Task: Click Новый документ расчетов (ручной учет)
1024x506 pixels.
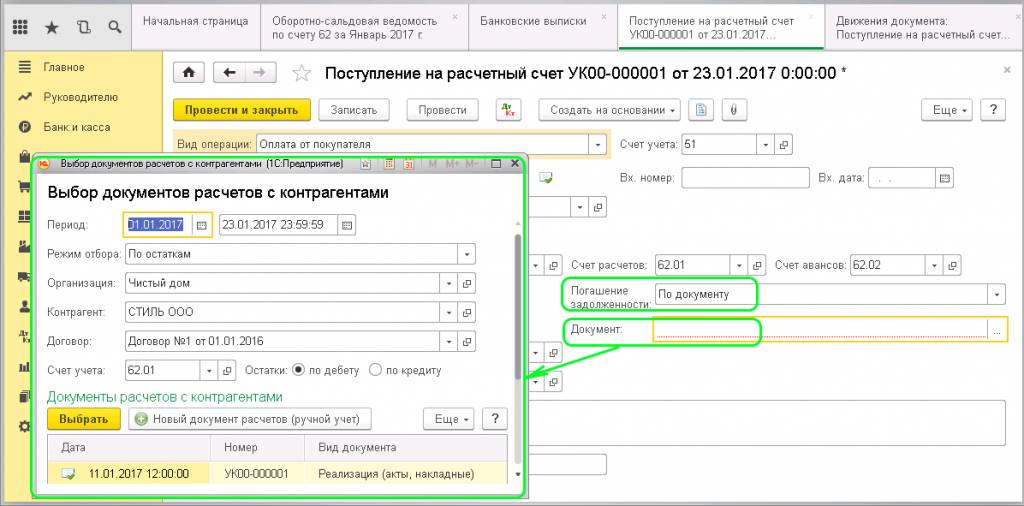Action: click(249, 419)
